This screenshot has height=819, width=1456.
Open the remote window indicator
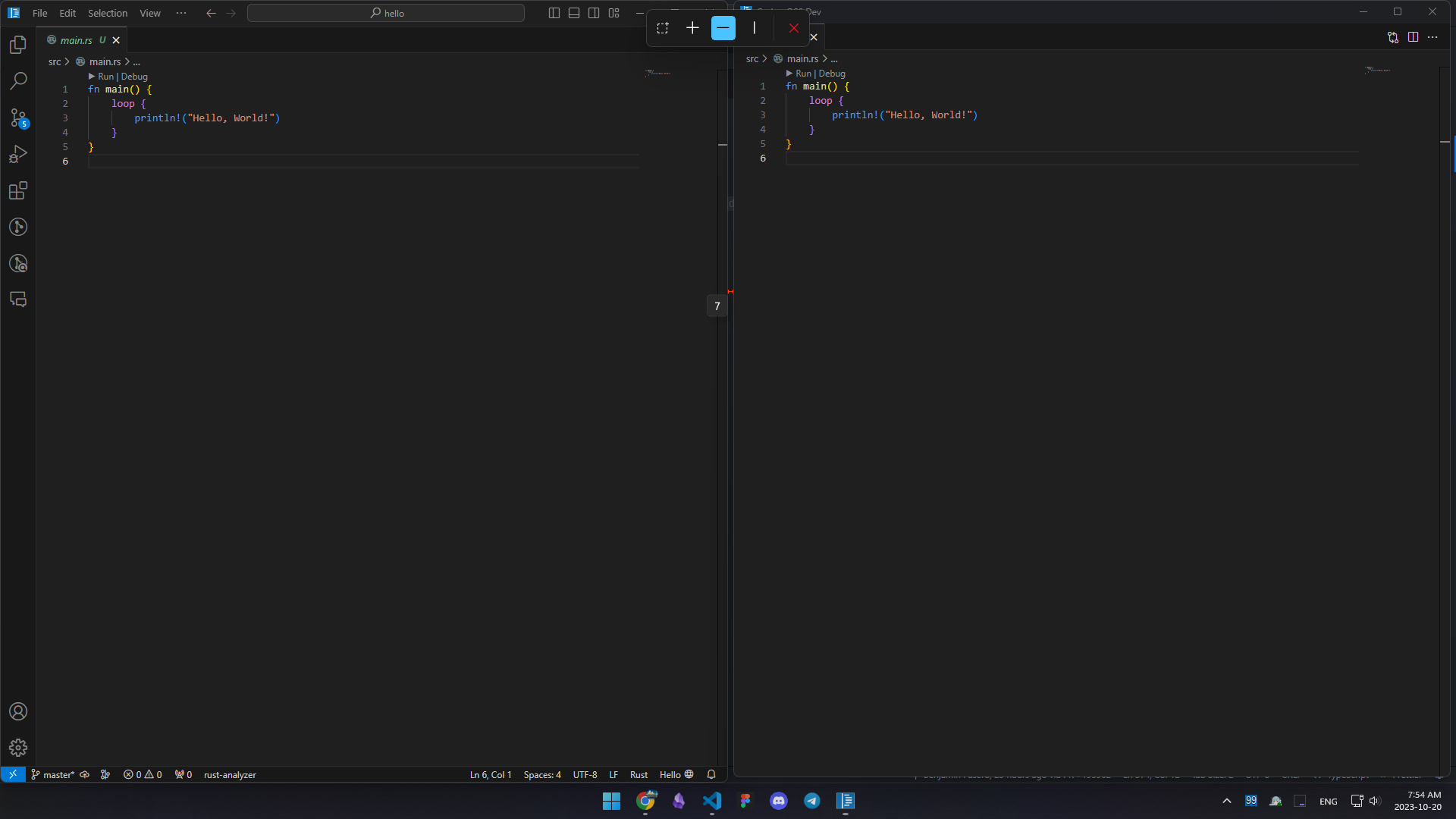tap(12, 774)
